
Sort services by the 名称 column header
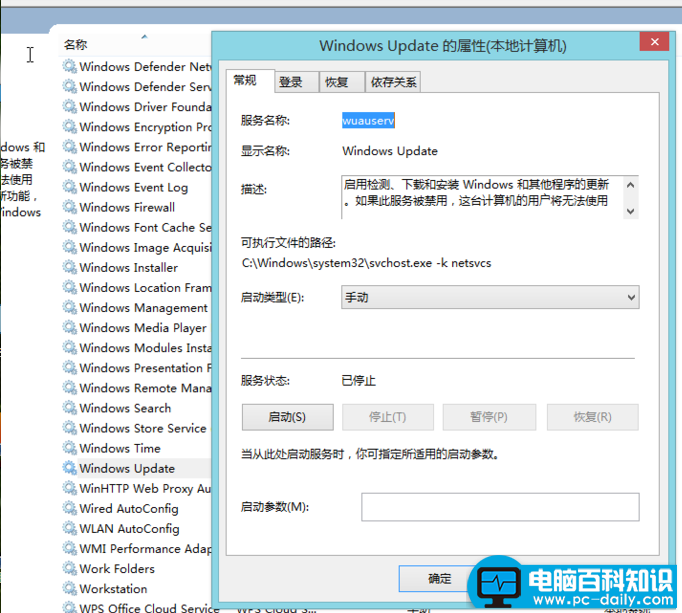[x=75, y=44]
